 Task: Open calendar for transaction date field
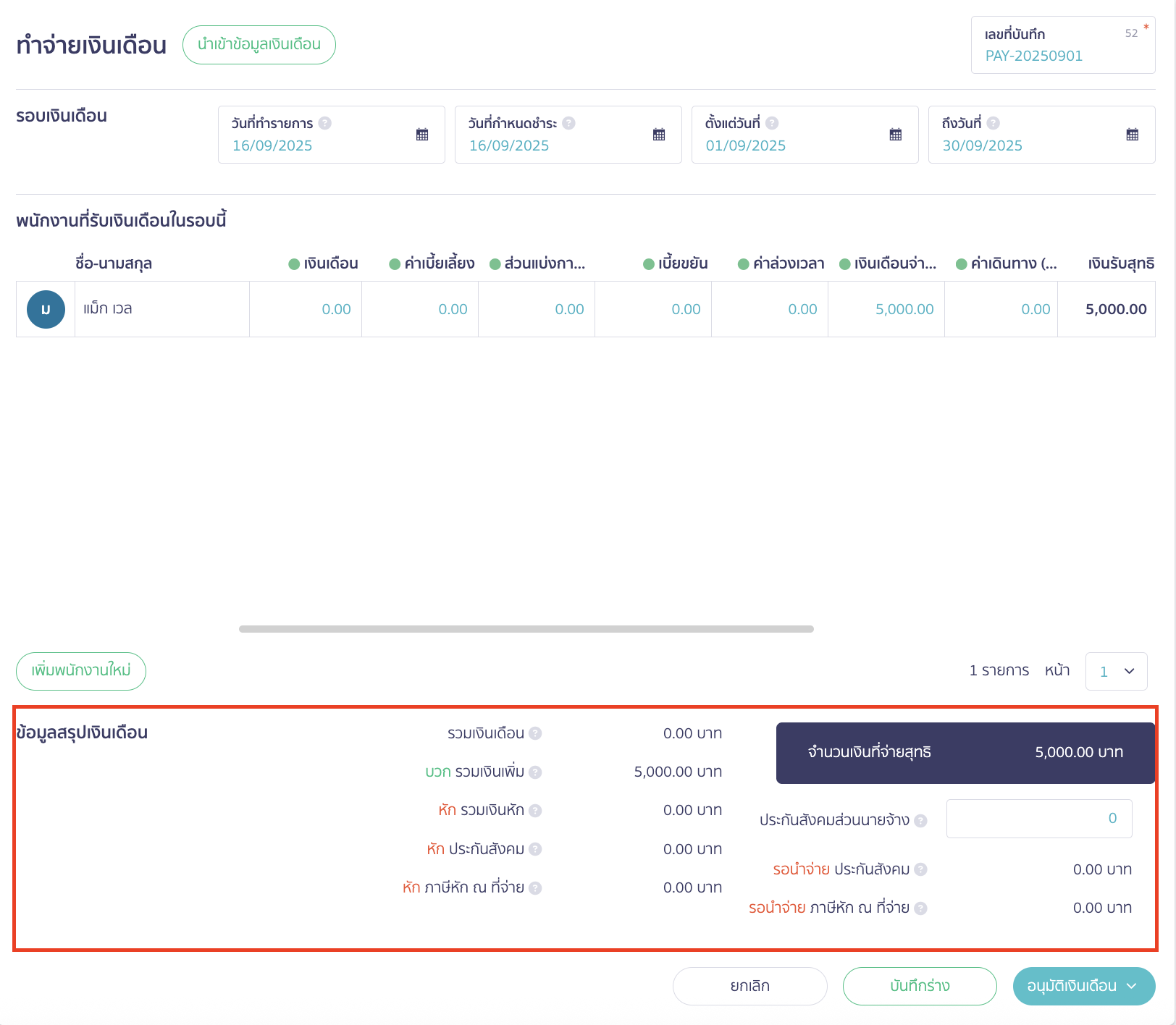click(x=422, y=135)
